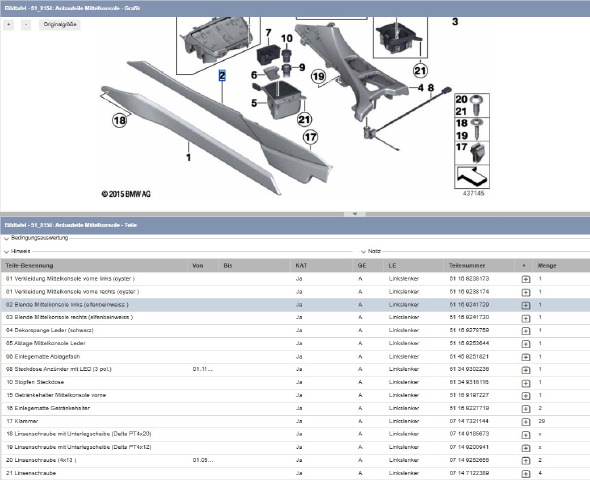
Task: Click the plus column header
Action: 524,266
